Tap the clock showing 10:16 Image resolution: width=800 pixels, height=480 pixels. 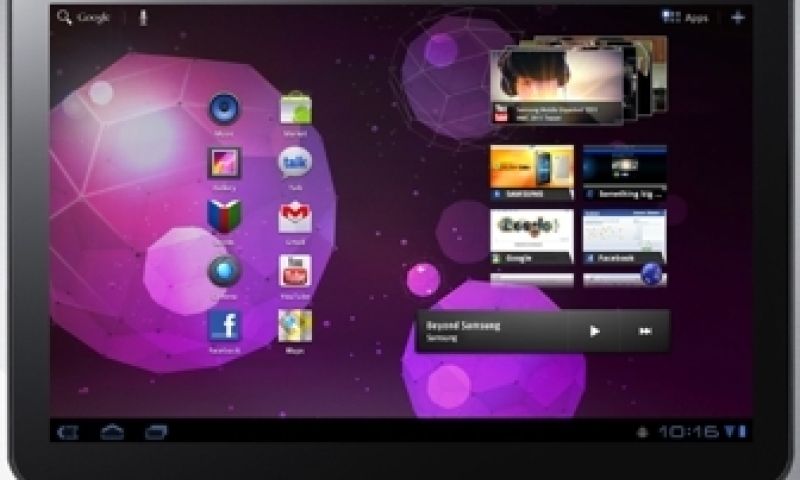tap(689, 432)
